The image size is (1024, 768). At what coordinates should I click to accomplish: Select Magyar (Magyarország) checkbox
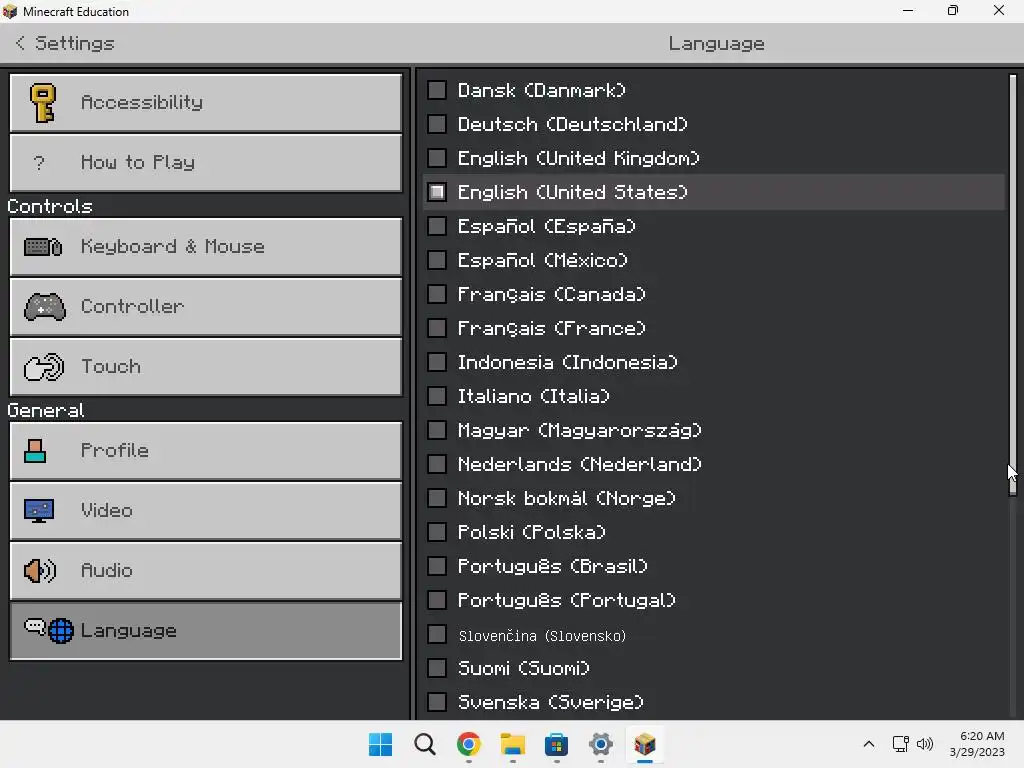pyautogui.click(x=437, y=430)
